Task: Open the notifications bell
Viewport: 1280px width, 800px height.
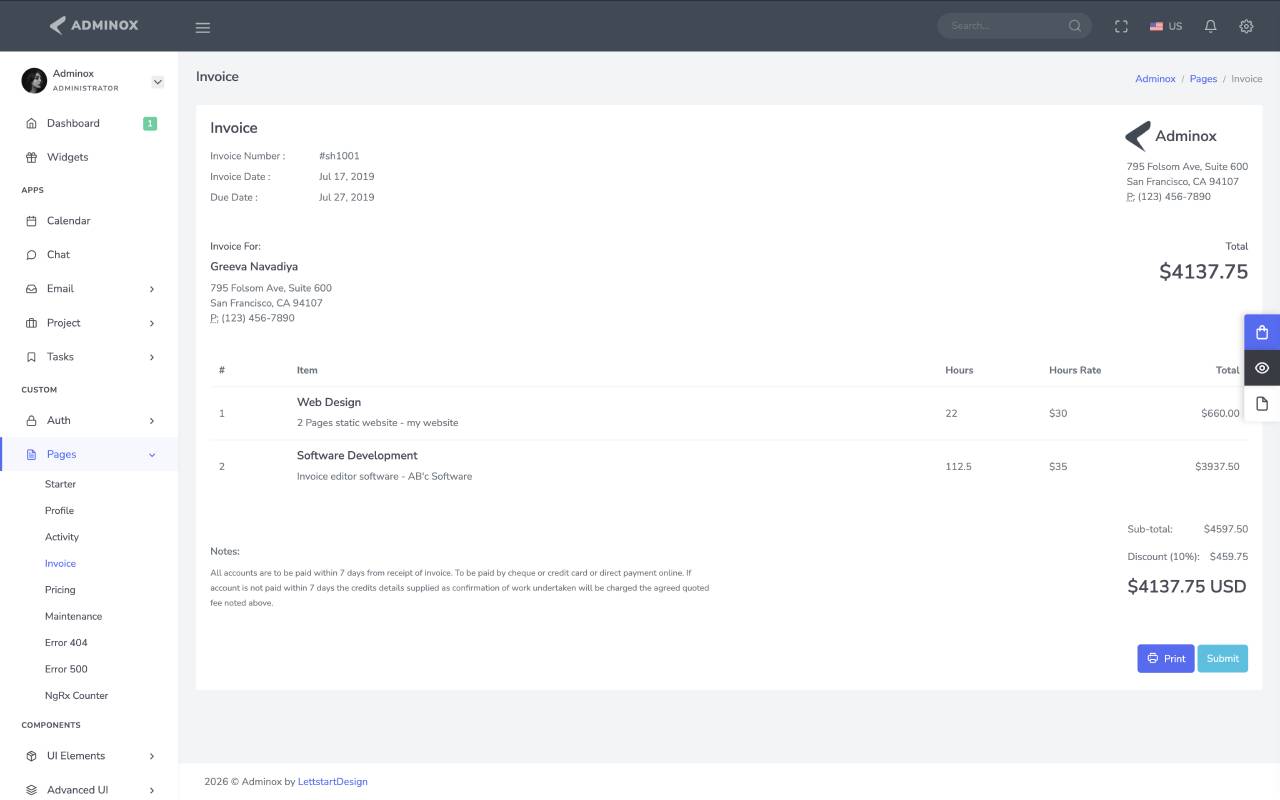Action: pyautogui.click(x=1210, y=26)
